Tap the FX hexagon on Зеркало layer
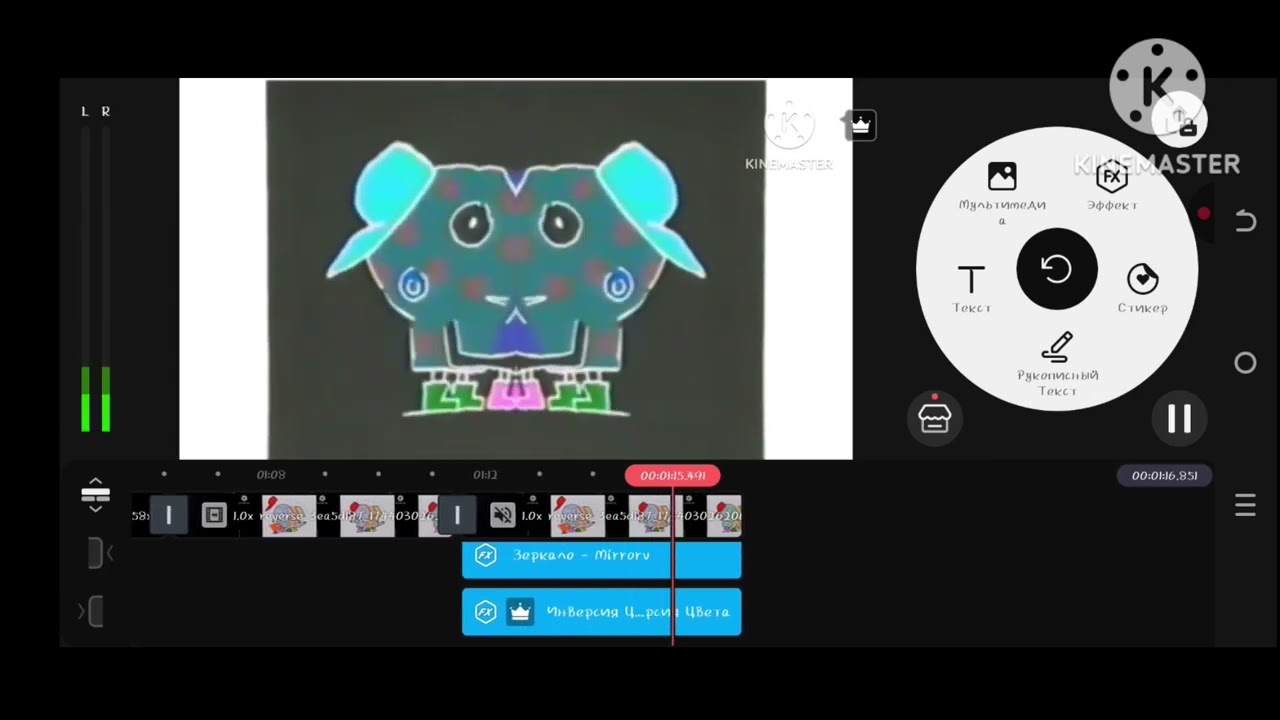Screen dimensions: 1280x720 point(485,555)
